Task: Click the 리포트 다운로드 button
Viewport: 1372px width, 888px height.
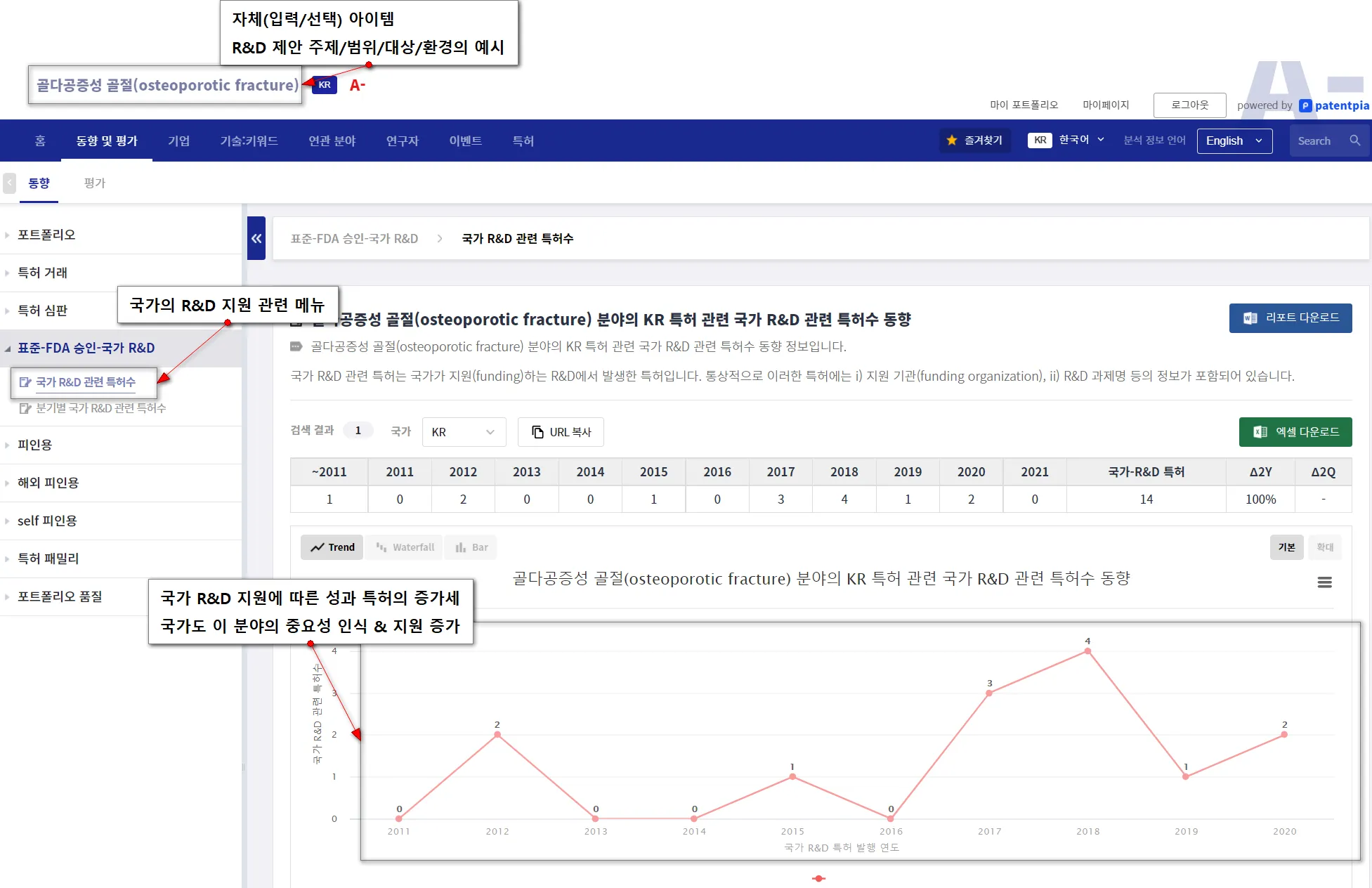Action: click(x=1290, y=318)
